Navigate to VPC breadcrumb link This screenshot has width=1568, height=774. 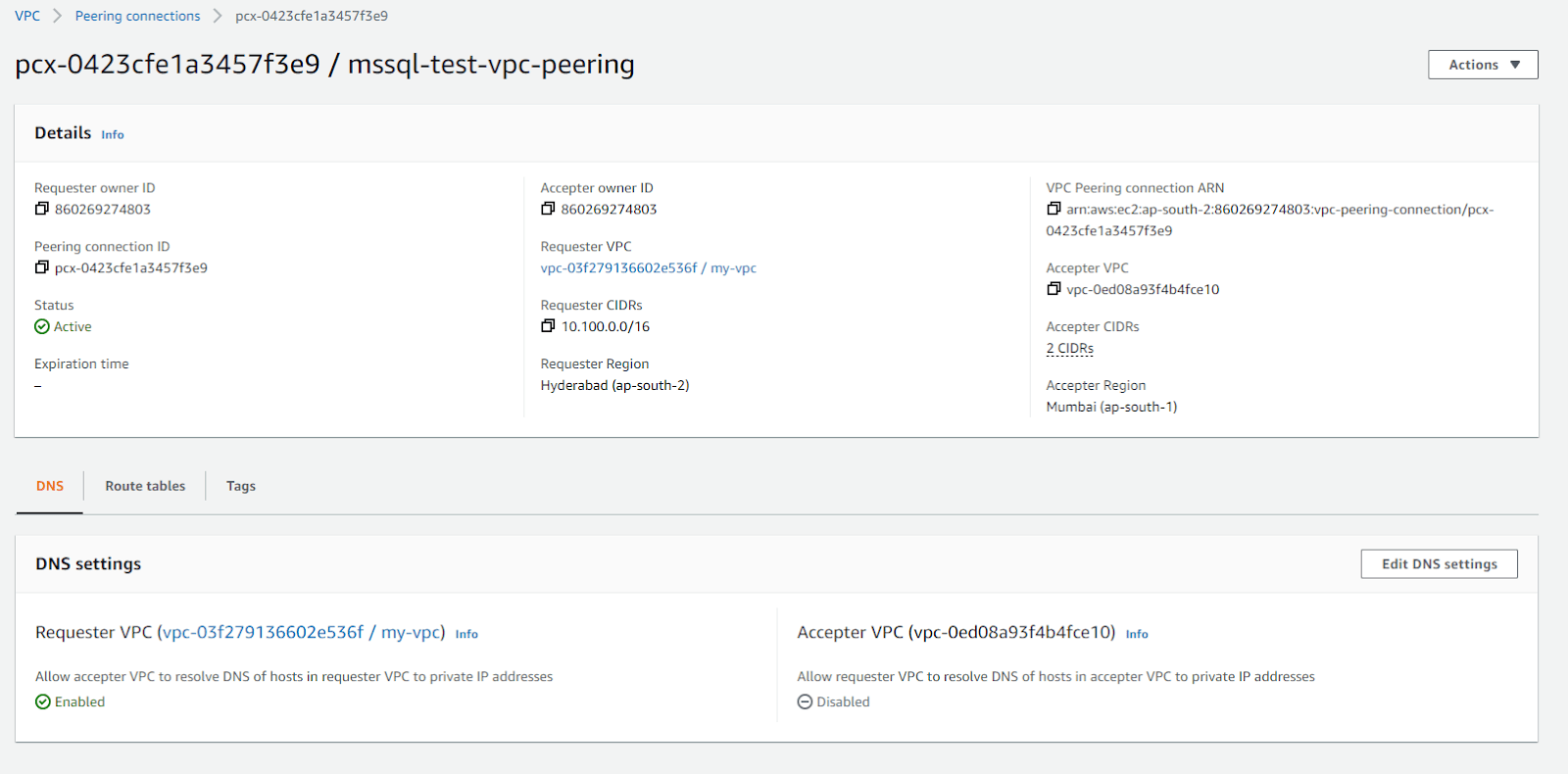click(x=27, y=16)
